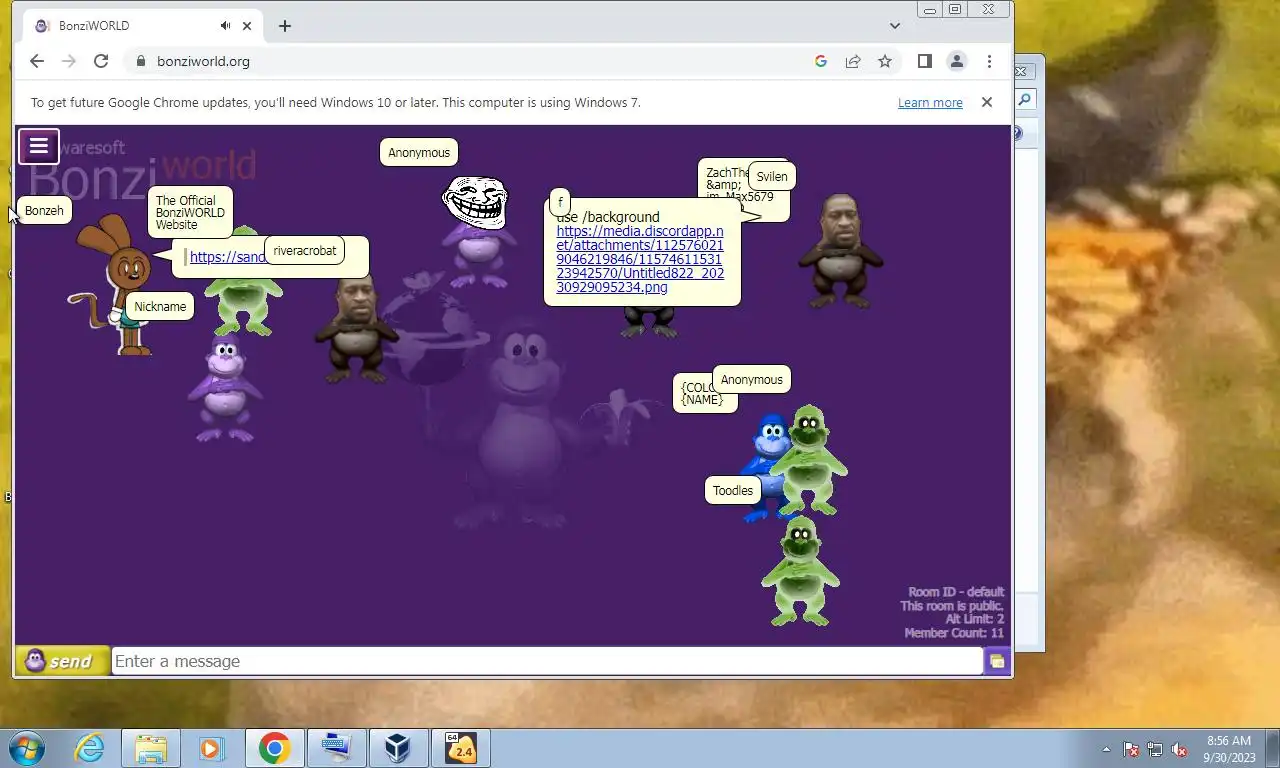Open the media.discordapp.net background link
1280x768 pixels.
click(640, 259)
